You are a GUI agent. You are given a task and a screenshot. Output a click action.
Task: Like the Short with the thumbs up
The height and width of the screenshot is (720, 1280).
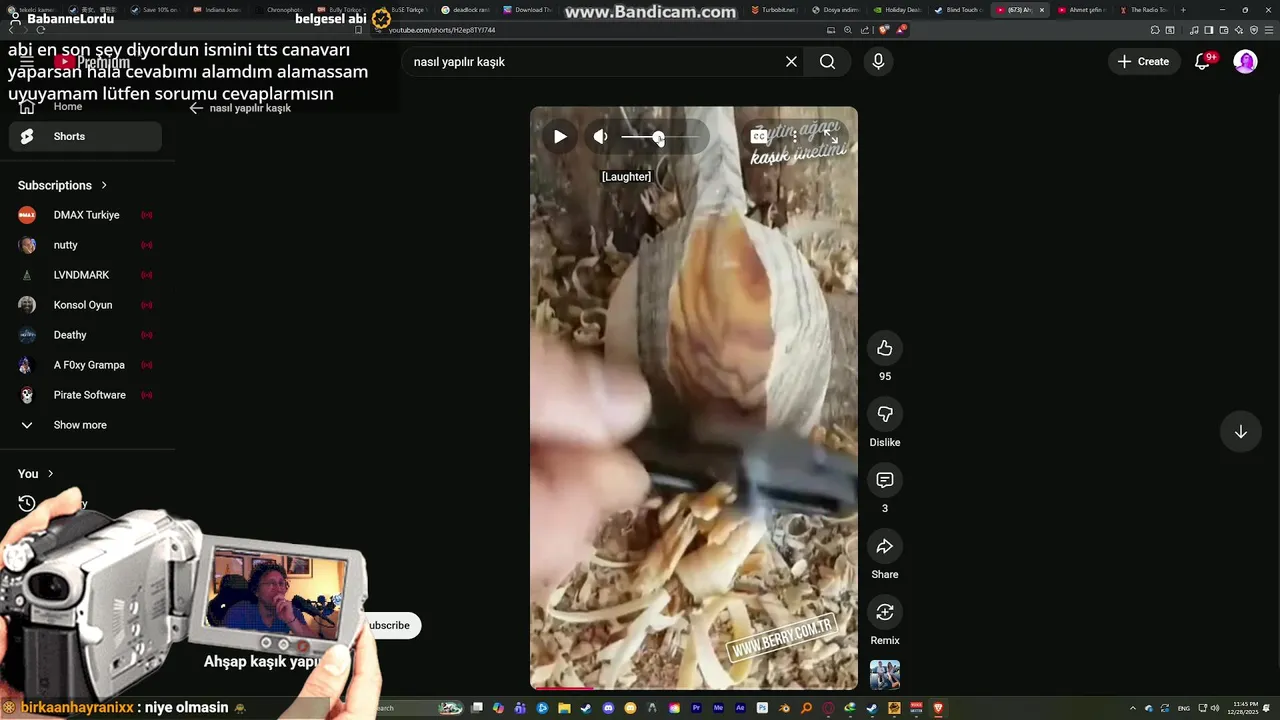(885, 348)
